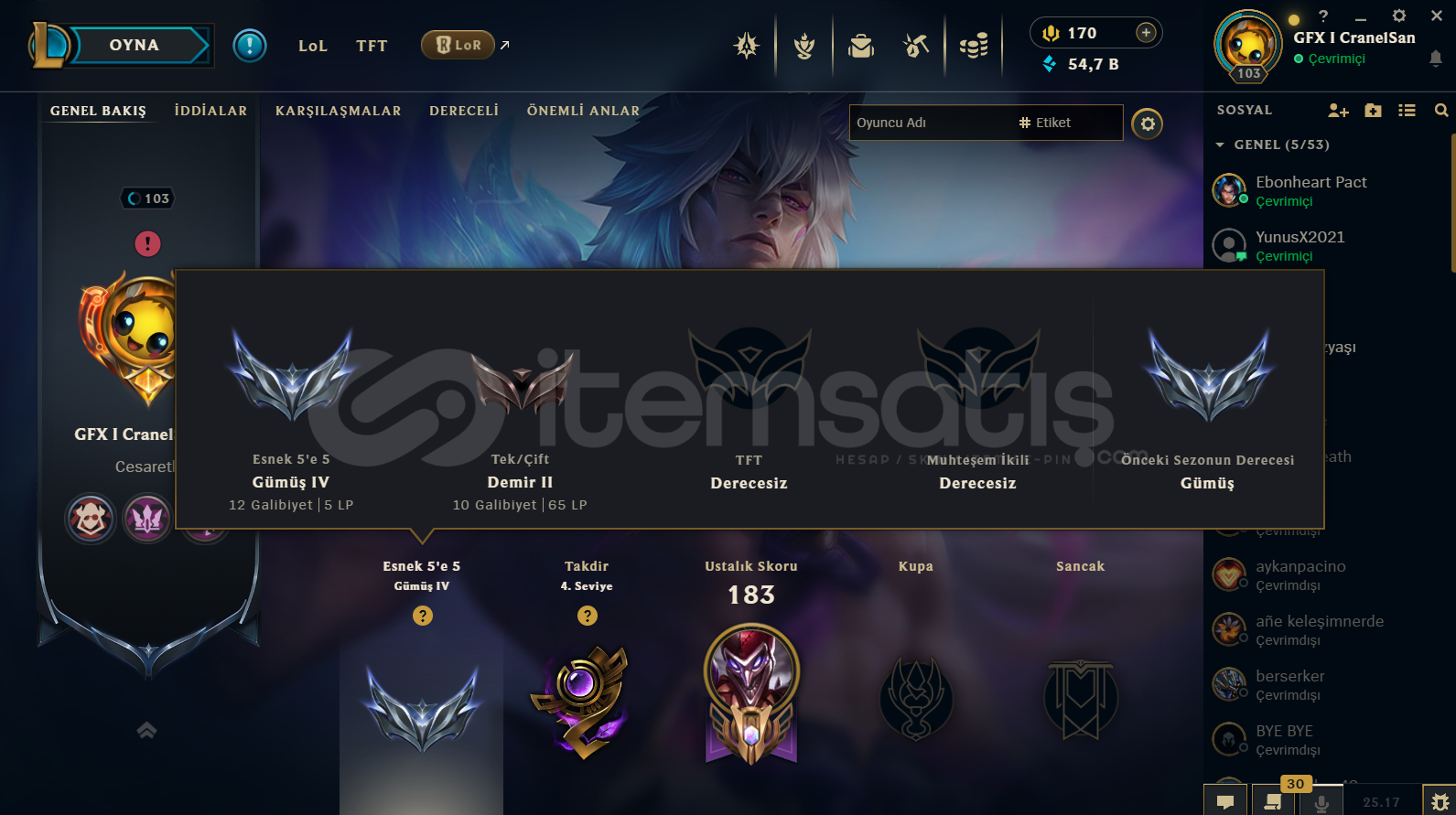
Task: Click the purchase RP plus button
Action: click(x=1146, y=33)
